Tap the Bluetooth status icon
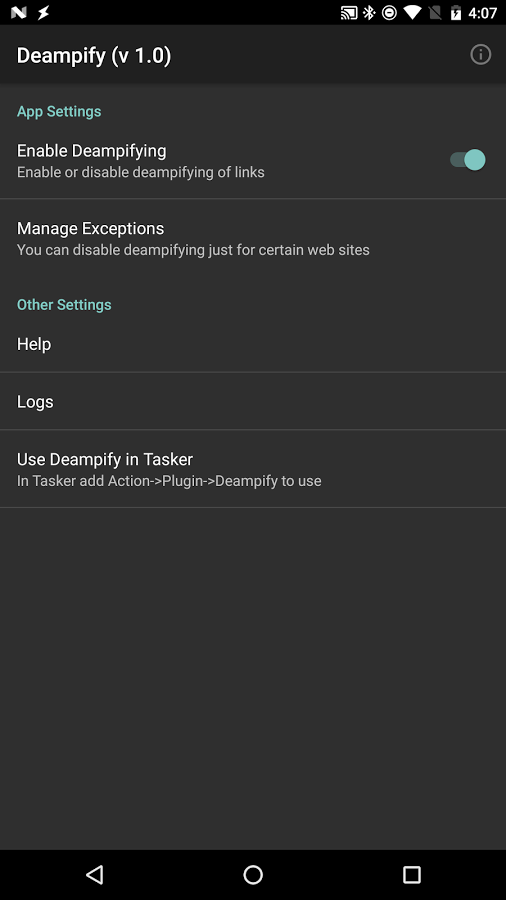Screen dimensions: 506x900 [369, 13]
